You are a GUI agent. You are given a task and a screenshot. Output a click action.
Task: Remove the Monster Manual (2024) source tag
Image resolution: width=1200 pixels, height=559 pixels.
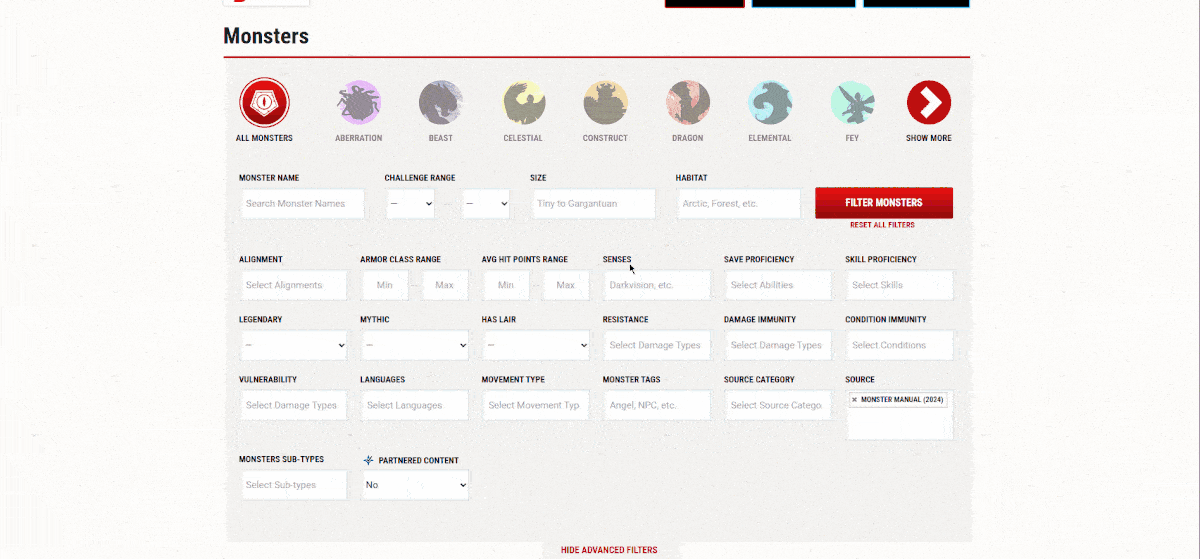pos(854,400)
